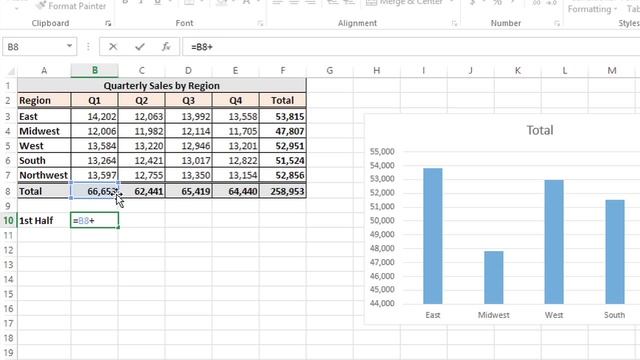Open the Clipboard group dialog launcher
Viewport: 640px width, 360px height.
108,24
